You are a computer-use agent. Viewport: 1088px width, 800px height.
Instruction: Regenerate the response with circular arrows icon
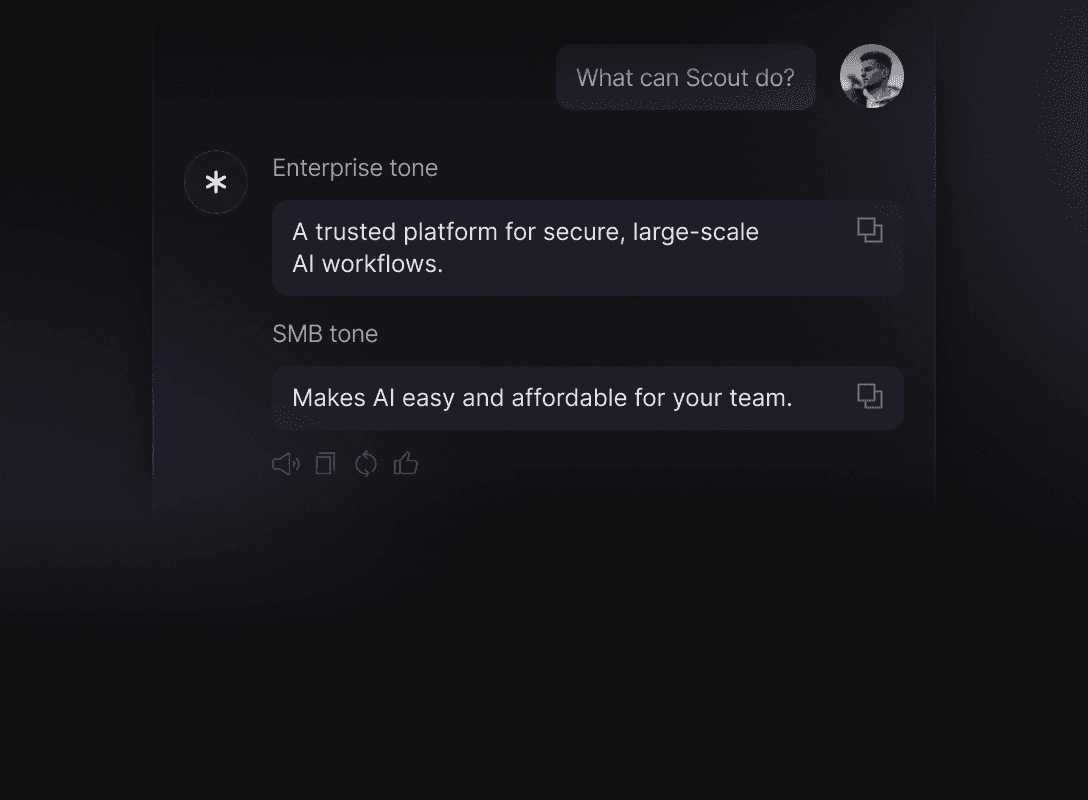[x=366, y=464]
